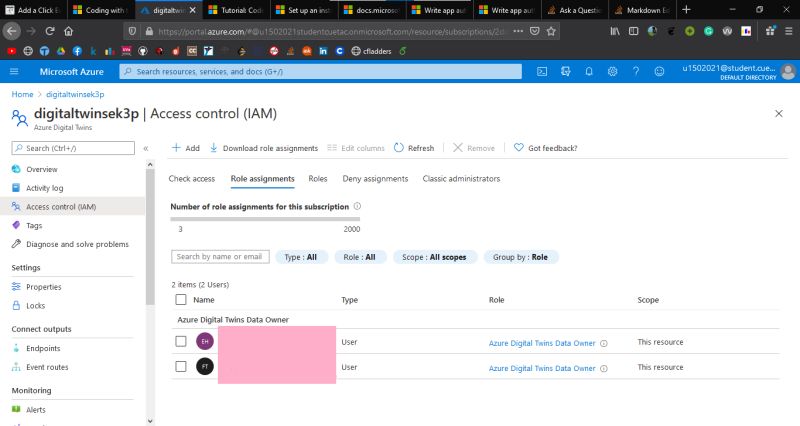Click Remove in the toolbar
Screen dimensions: 800x426
(x=473, y=148)
